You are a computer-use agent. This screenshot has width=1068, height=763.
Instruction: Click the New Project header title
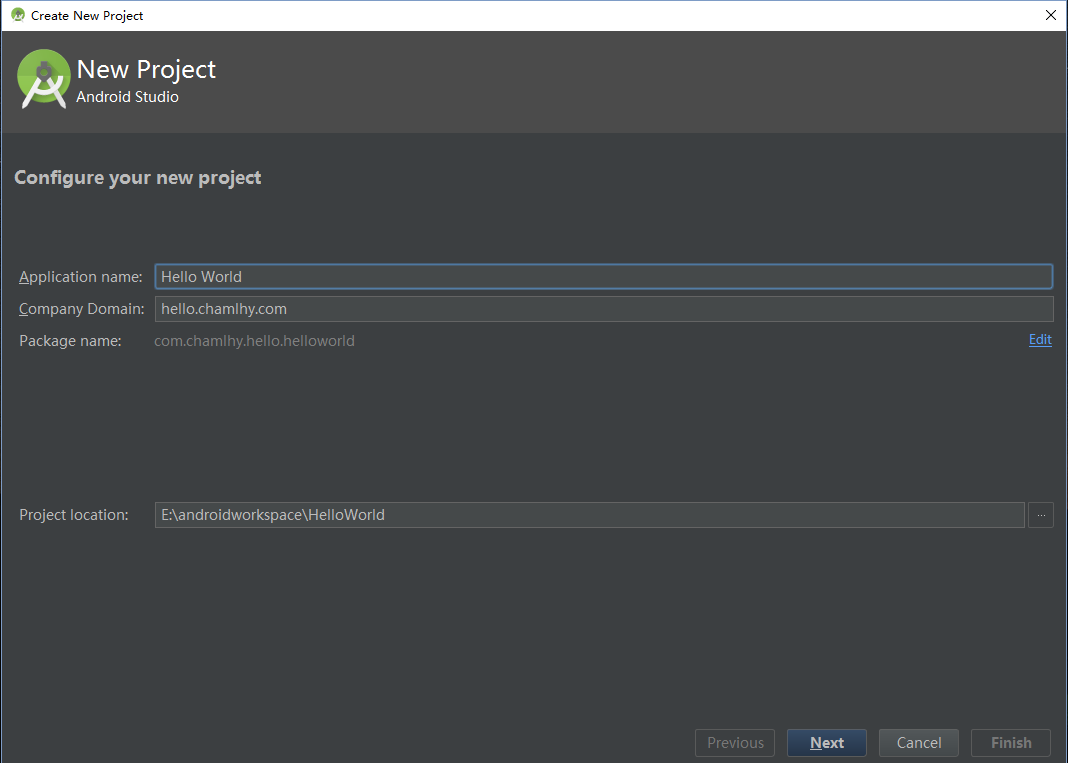pyautogui.click(x=146, y=69)
